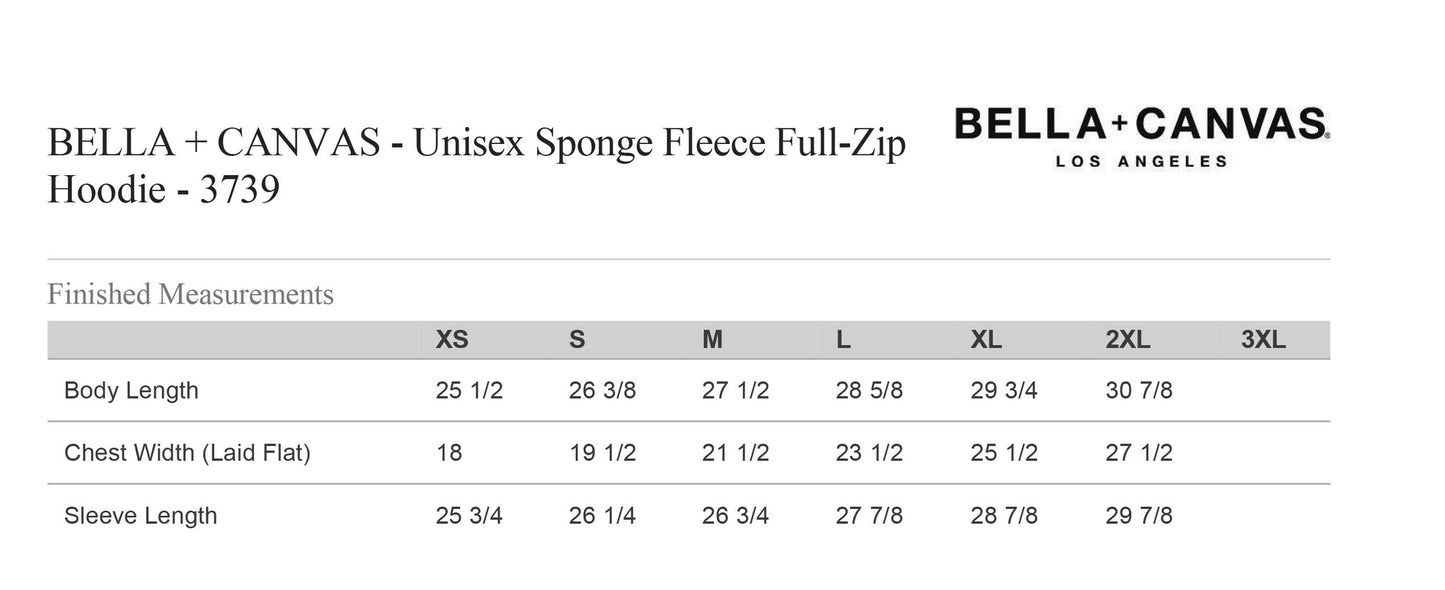Click the chest width value 18
Image resolution: width=1445 pixels, height=590 pixels.
(449, 453)
